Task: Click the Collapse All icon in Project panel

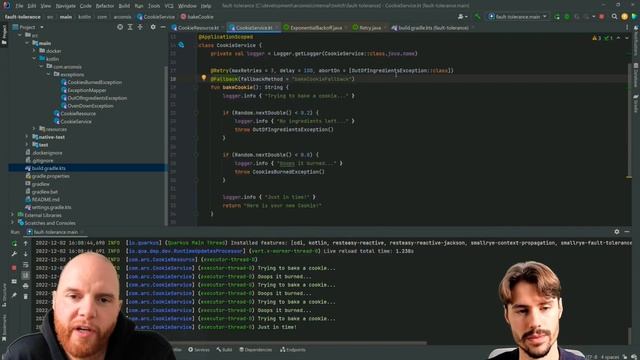Action: click(x=140, y=27)
